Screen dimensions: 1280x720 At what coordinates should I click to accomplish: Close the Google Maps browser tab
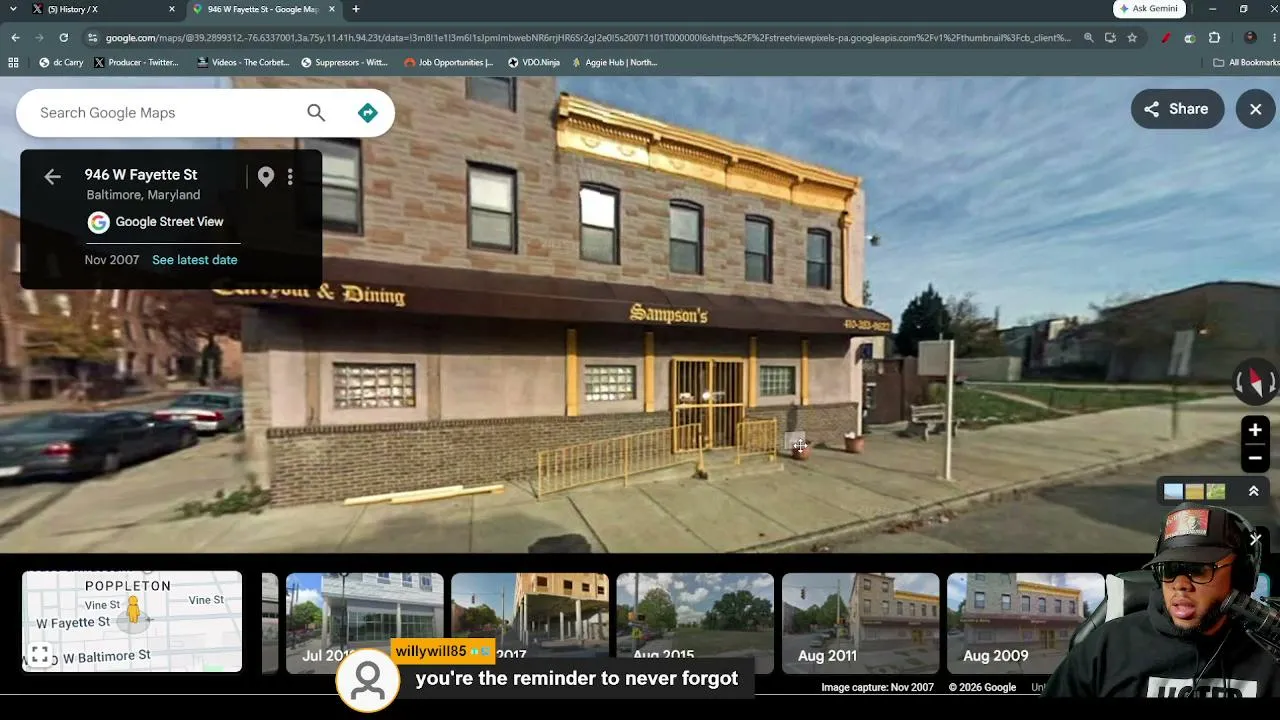[332, 9]
